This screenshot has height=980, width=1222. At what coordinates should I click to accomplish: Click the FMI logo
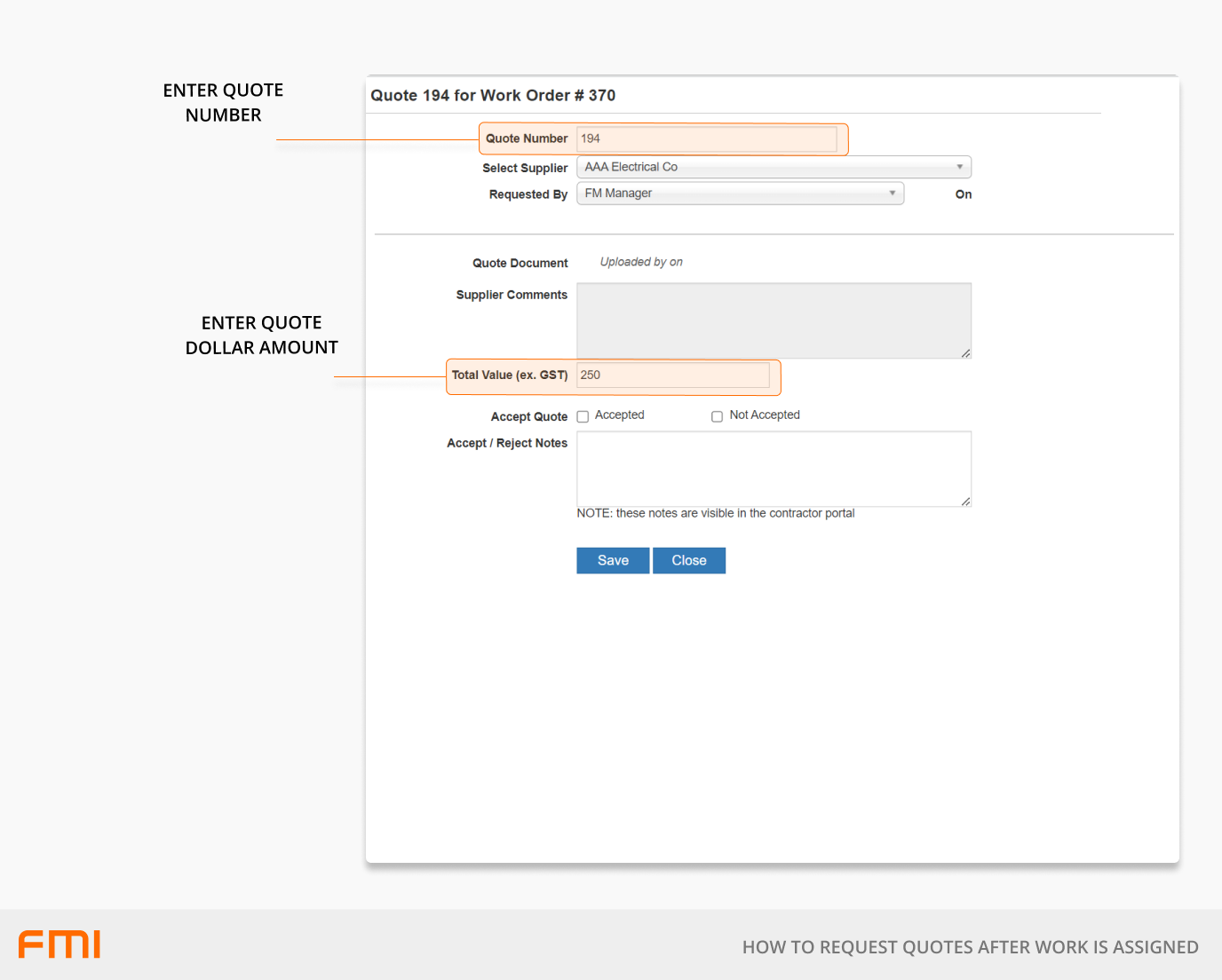(60, 944)
